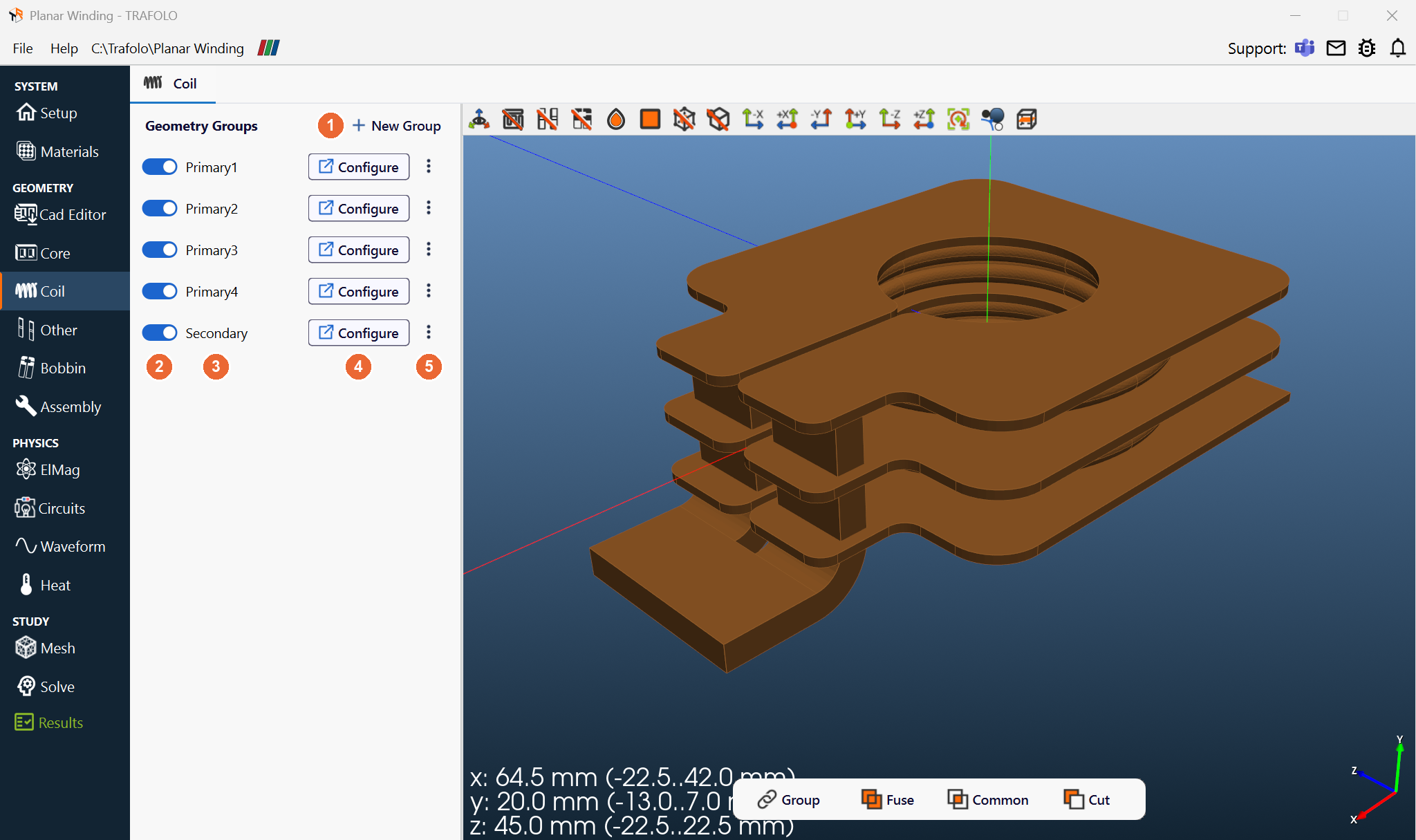Set view to -Y direction

pos(821,119)
